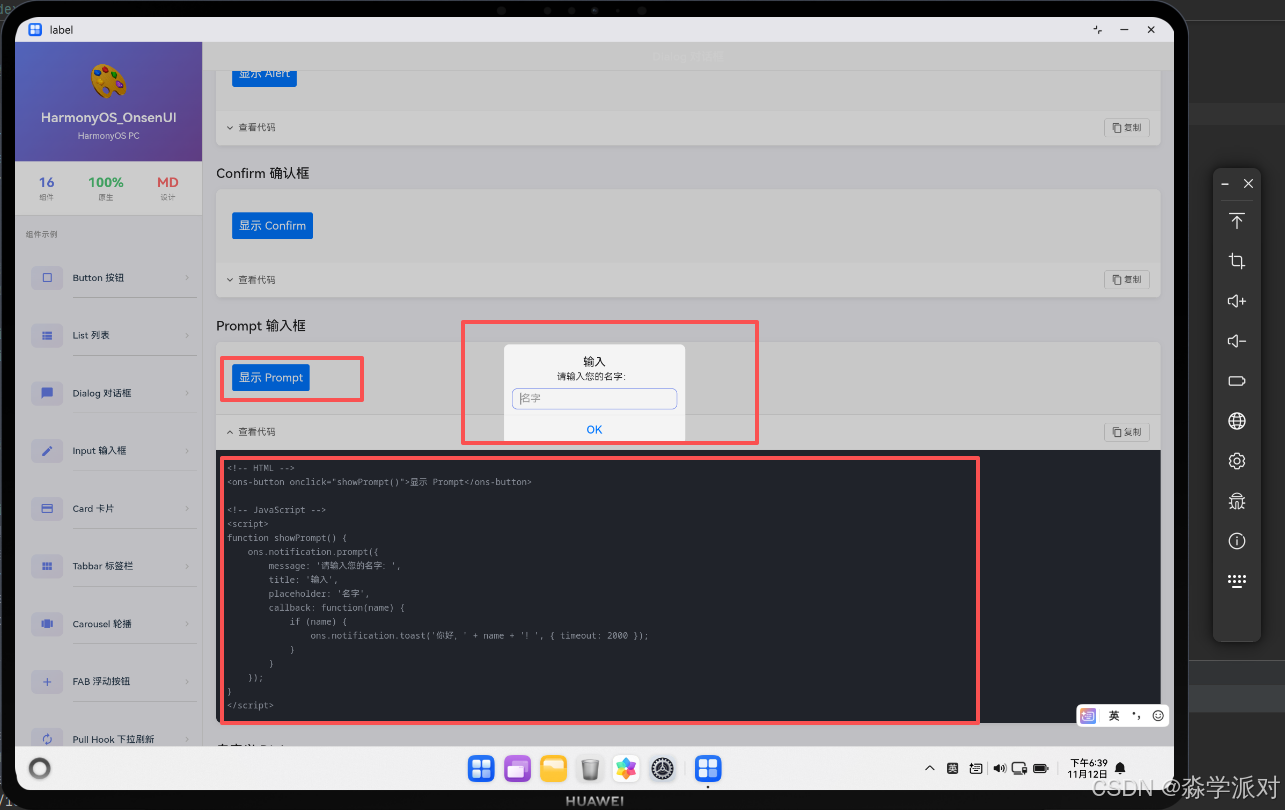Click the Card 卡片 sidebar icon
This screenshot has height=810, width=1285.
(x=47, y=508)
